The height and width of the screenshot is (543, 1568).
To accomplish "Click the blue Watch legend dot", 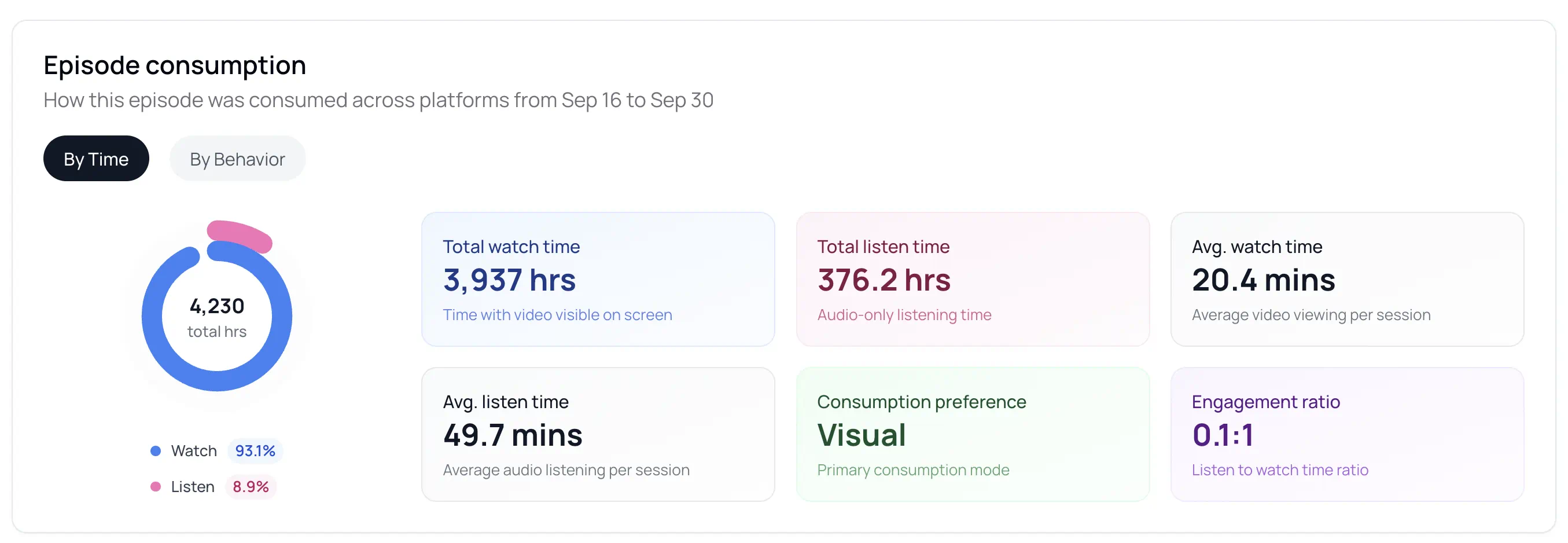I will click(x=155, y=451).
